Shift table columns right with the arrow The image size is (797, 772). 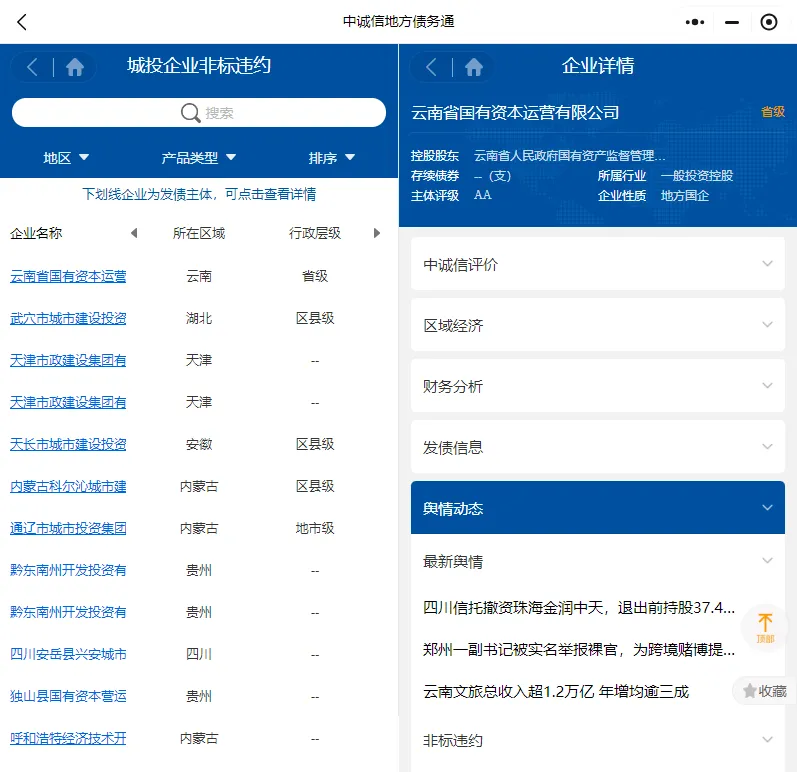[x=377, y=233]
